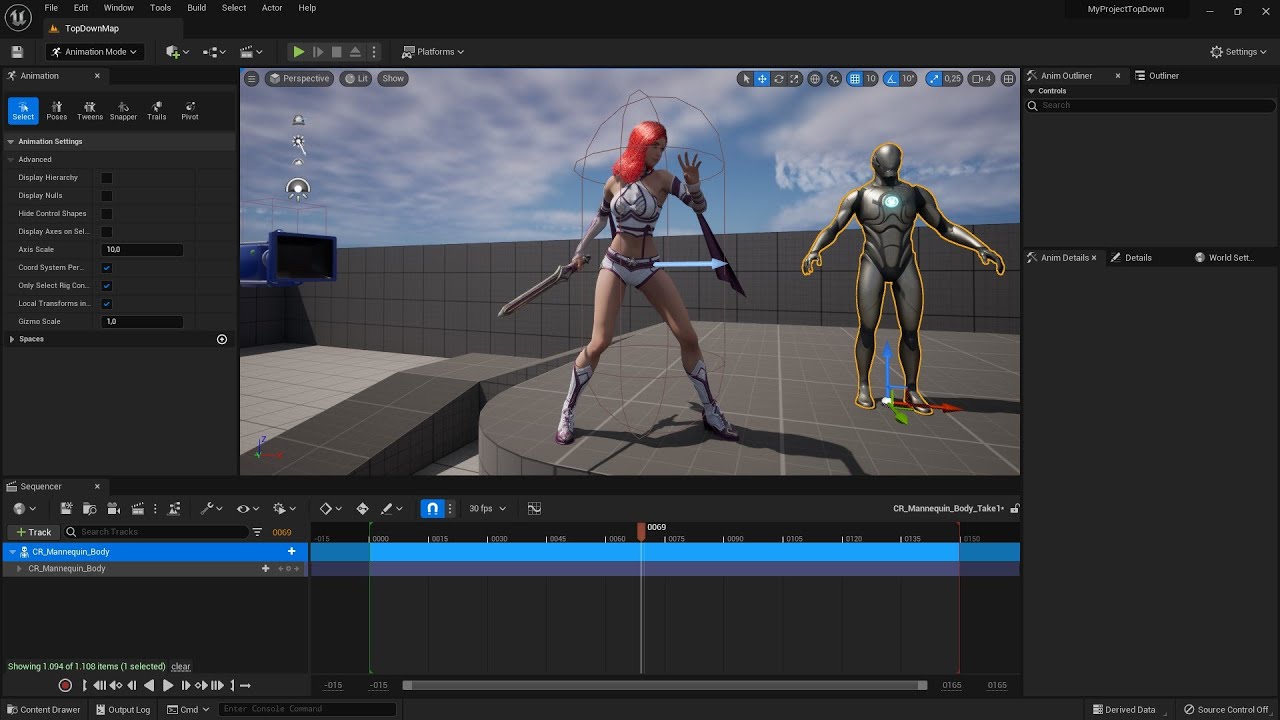The height and width of the screenshot is (720, 1280).
Task: Click the Sequencer record button
Action: point(65,685)
